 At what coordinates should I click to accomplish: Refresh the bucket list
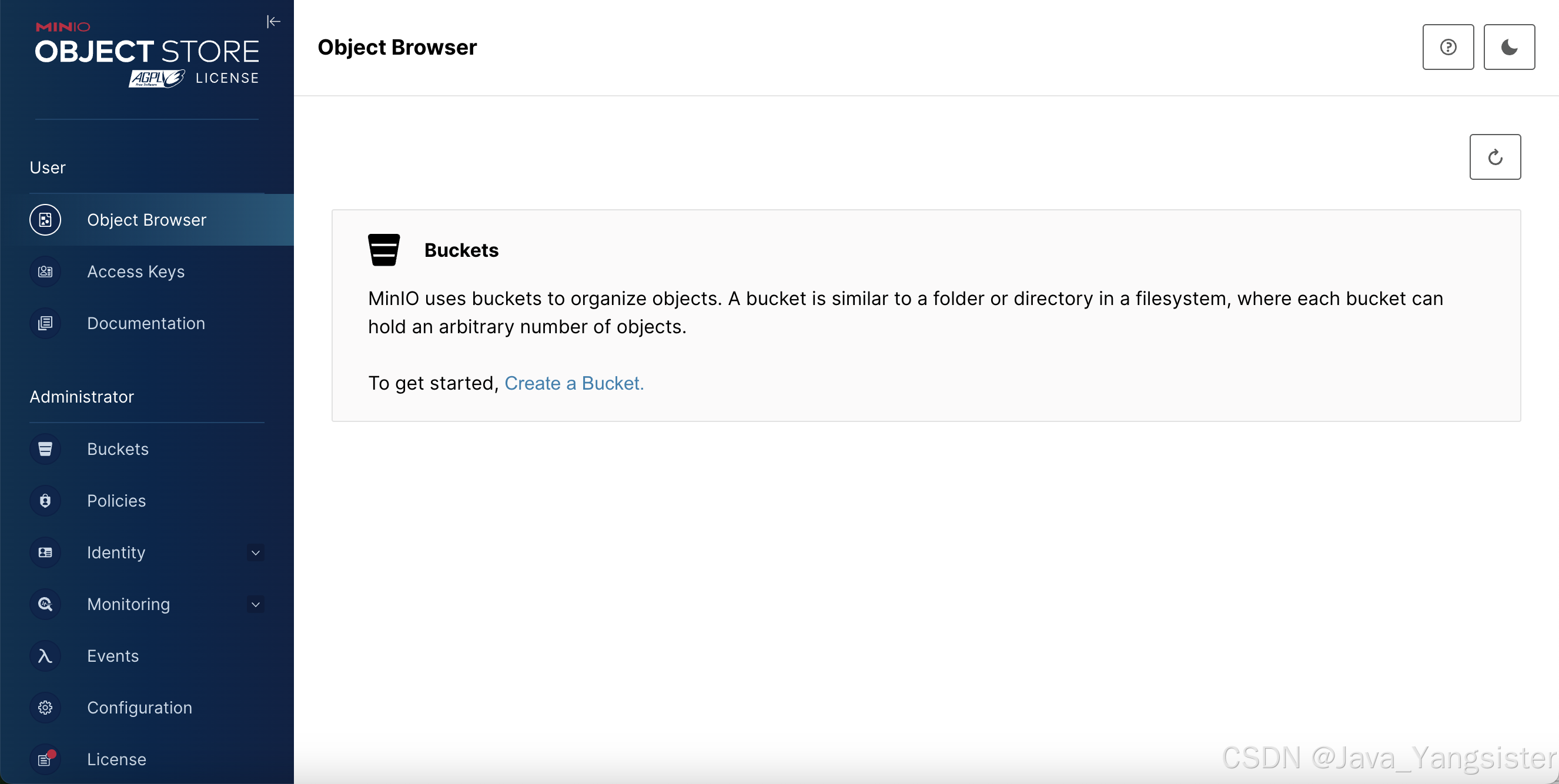(1495, 157)
